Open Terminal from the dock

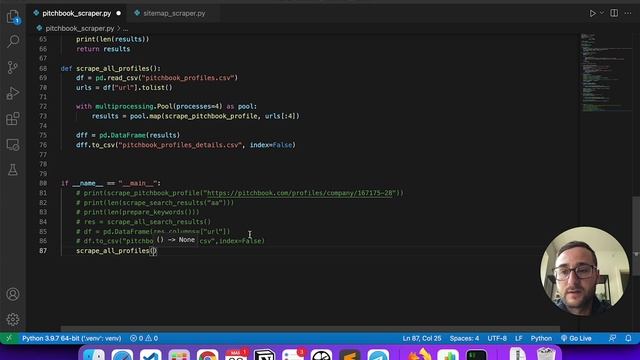click(476, 354)
